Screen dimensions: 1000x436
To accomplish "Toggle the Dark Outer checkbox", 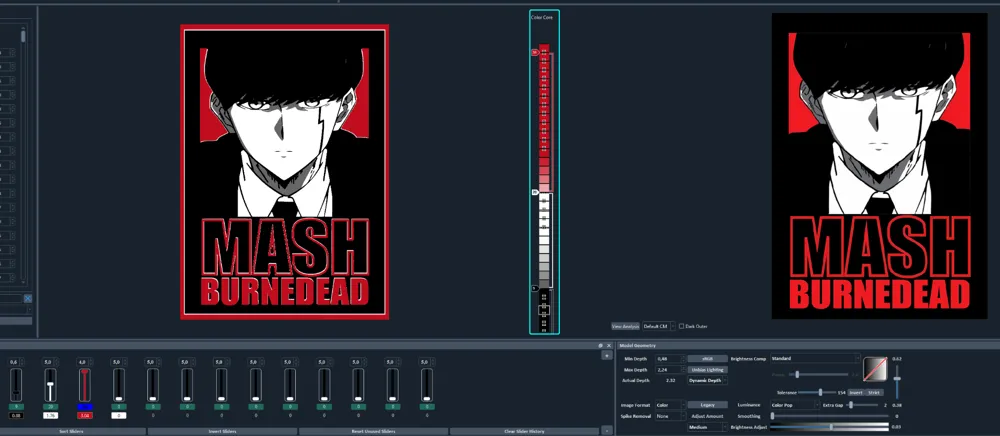I will pos(682,326).
